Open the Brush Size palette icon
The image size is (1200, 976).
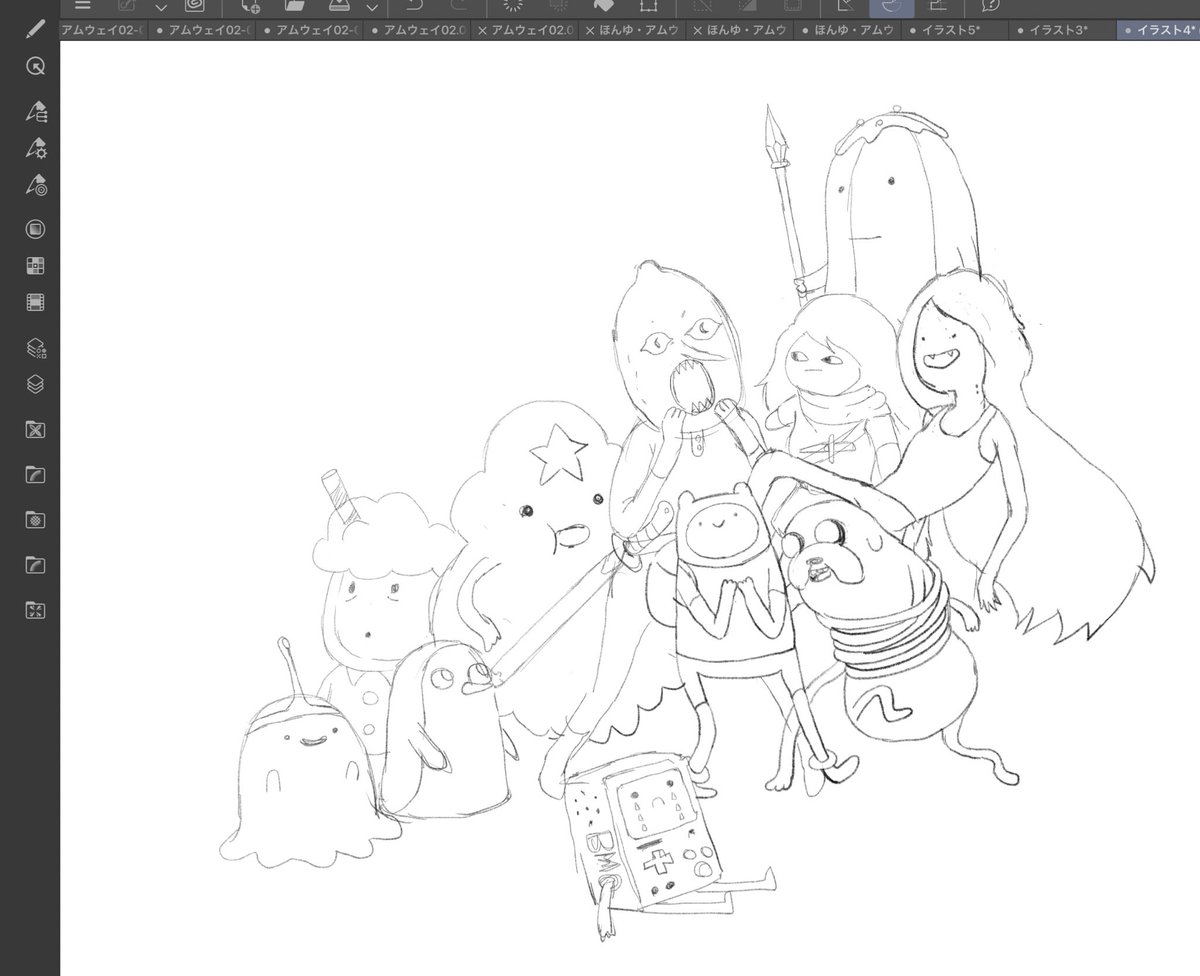click(x=36, y=184)
